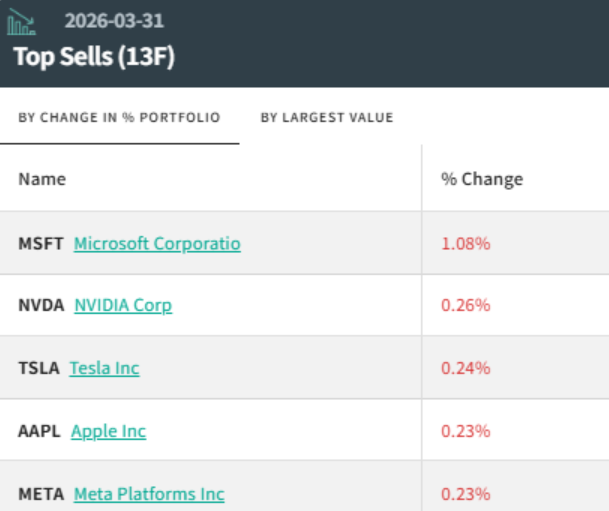Click the META ticker text
Viewport: 609px width, 511px height.
tap(41, 494)
